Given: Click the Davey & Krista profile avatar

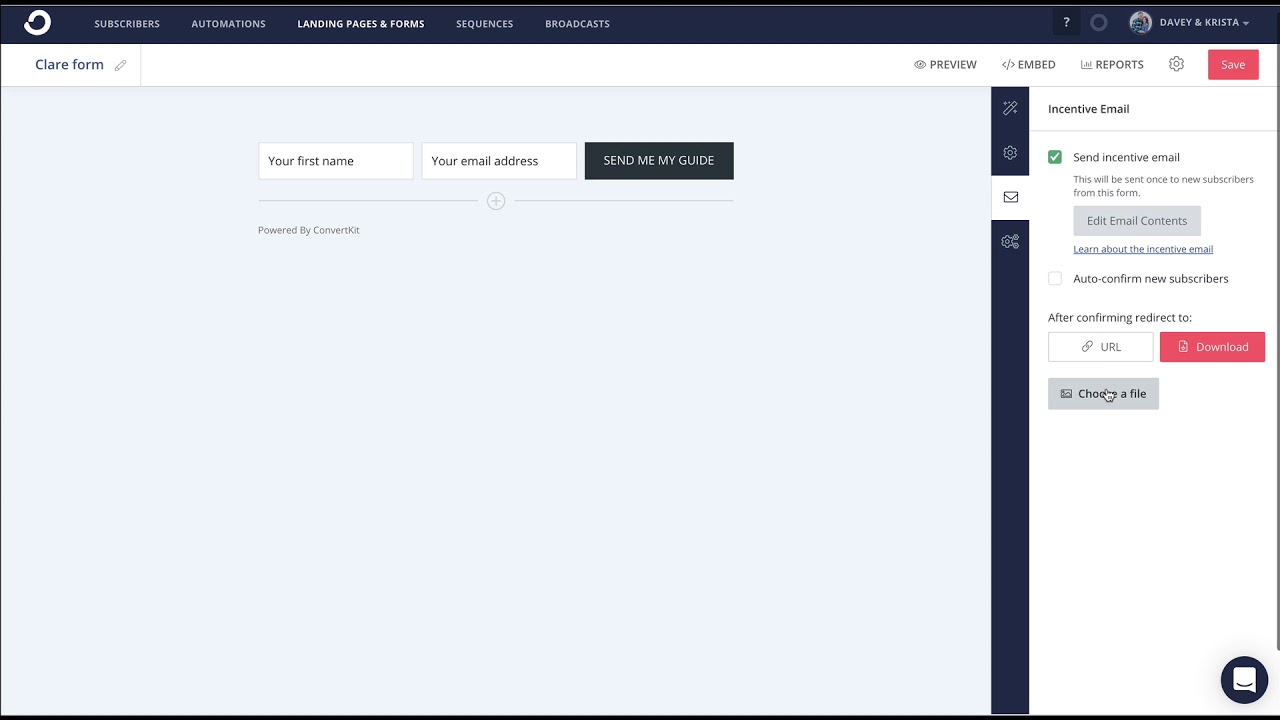Looking at the screenshot, I should pos(1140,22).
